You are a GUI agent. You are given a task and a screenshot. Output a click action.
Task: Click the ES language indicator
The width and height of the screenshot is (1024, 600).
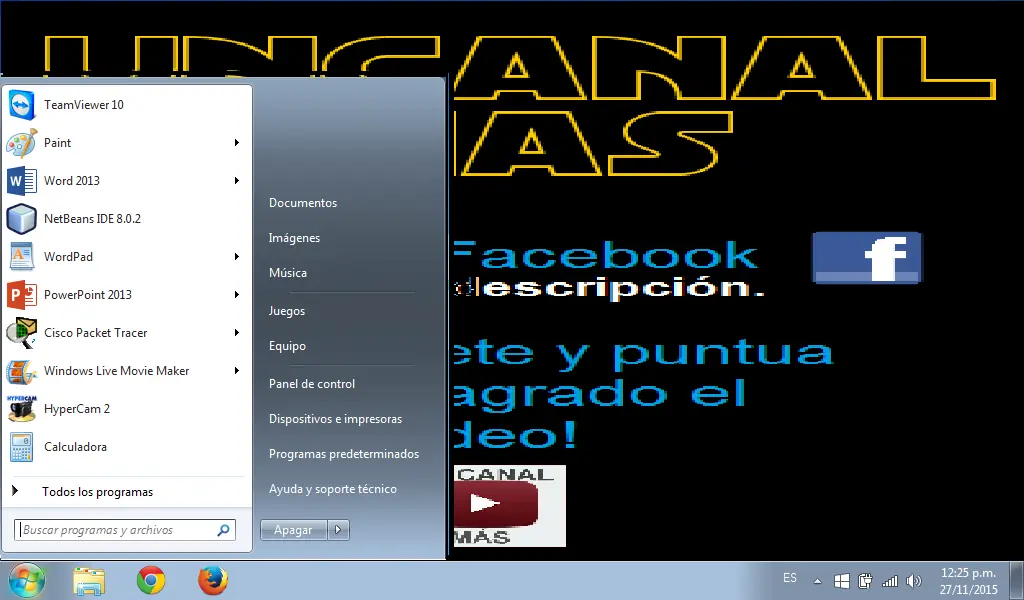(790, 578)
